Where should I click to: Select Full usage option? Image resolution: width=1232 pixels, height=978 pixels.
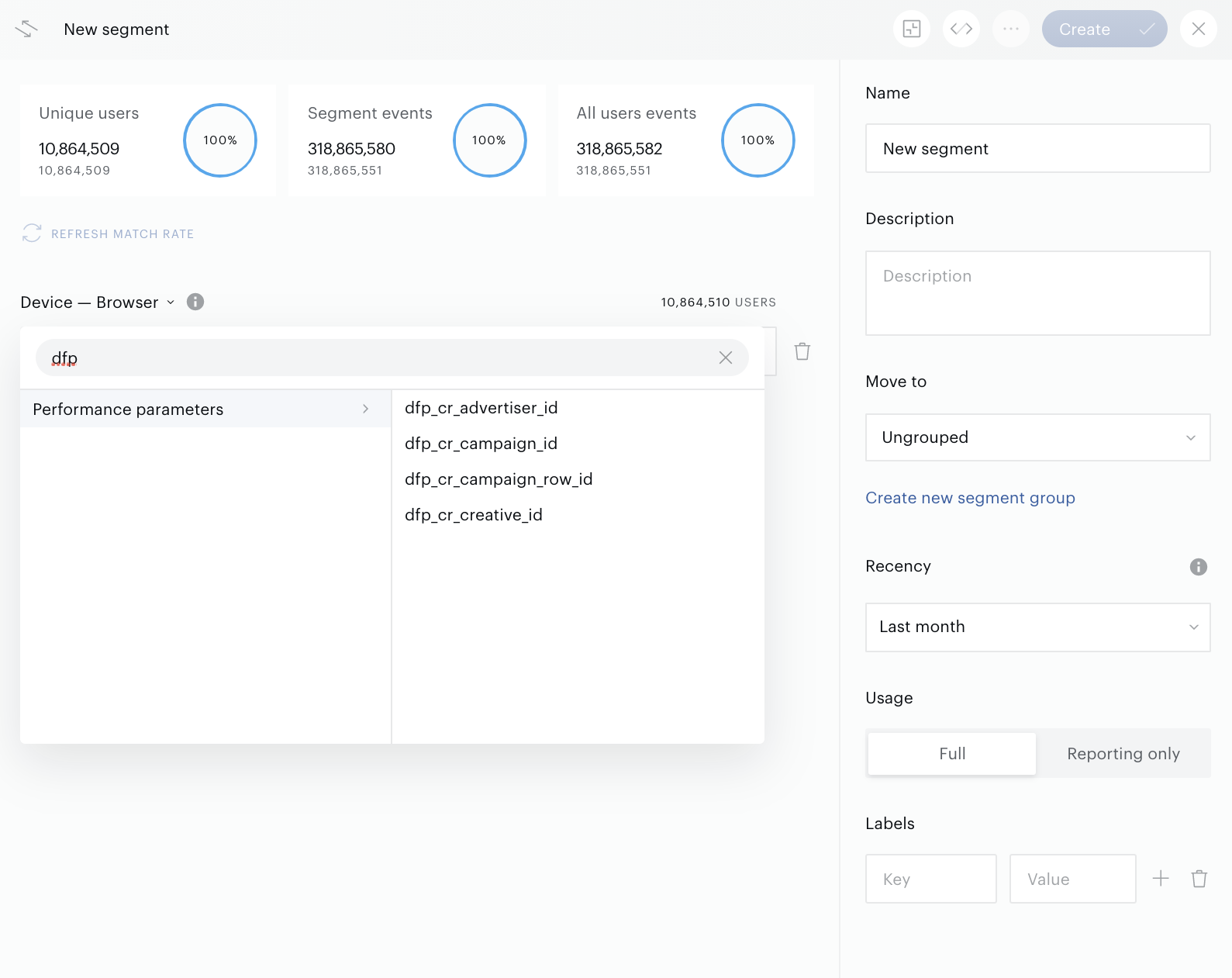coord(952,753)
